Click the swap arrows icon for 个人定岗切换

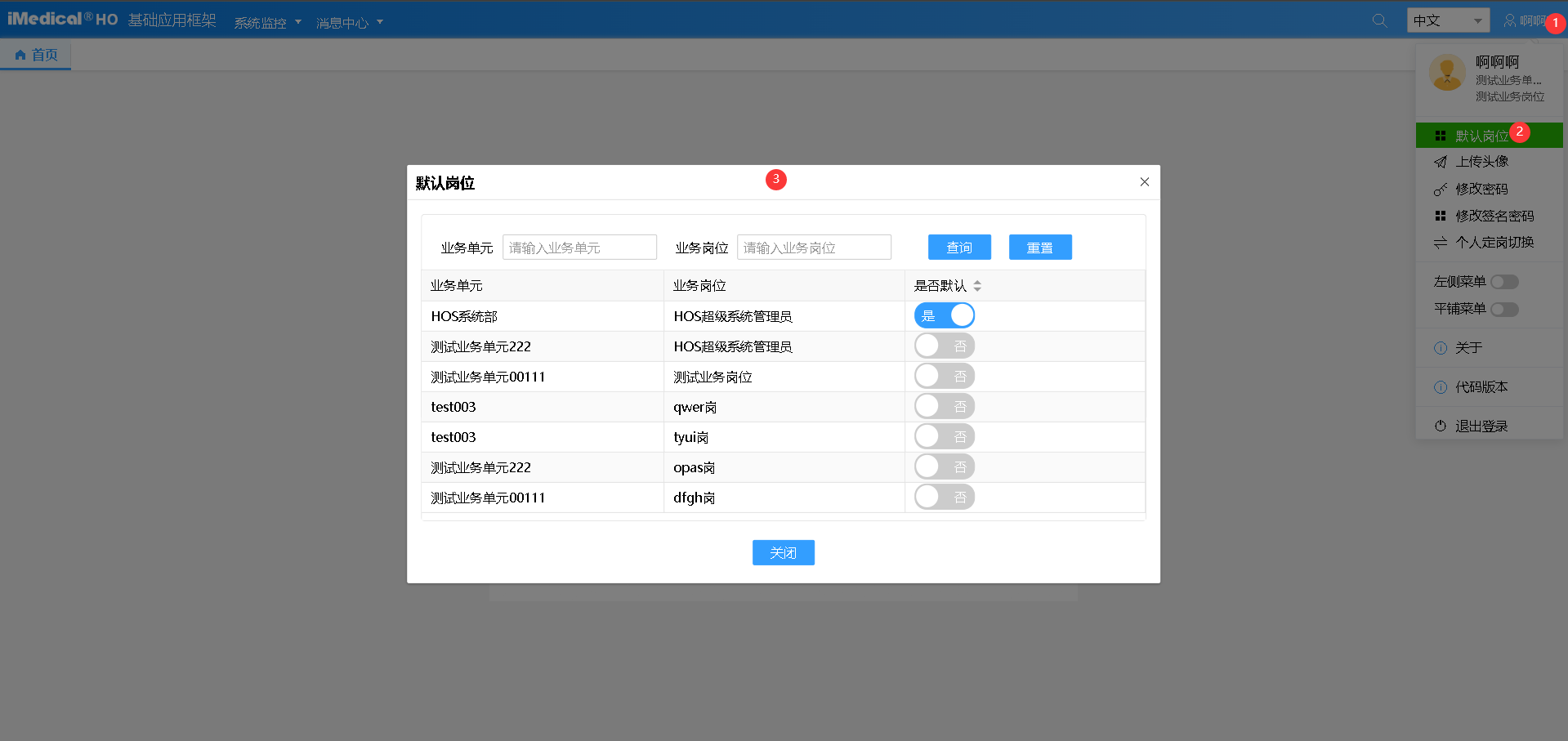point(1441,243)
